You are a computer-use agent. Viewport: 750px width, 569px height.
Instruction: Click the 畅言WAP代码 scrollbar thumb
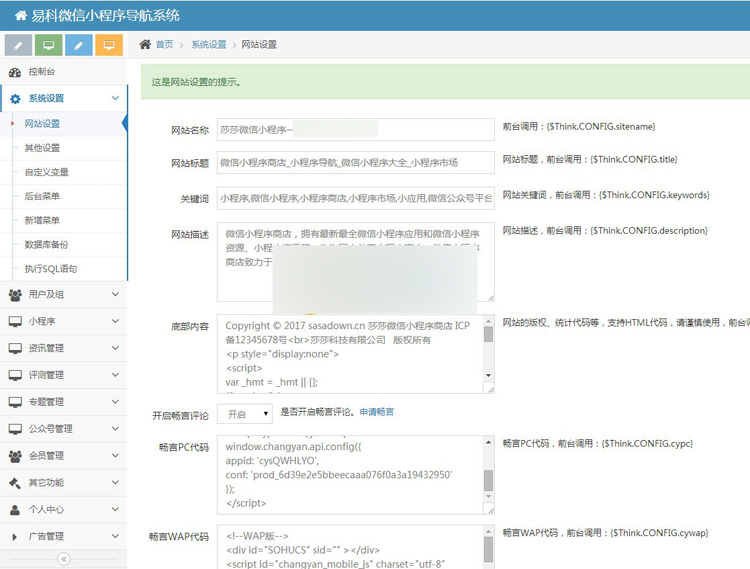point(488,550)
